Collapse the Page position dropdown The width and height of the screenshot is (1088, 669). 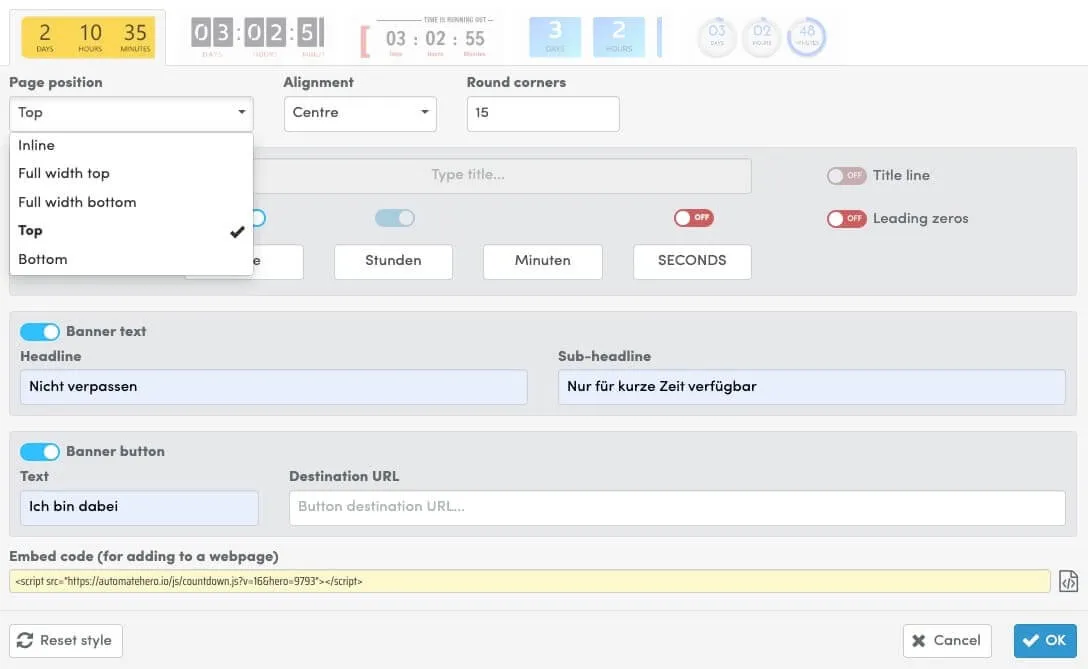[x=131, y=113]
